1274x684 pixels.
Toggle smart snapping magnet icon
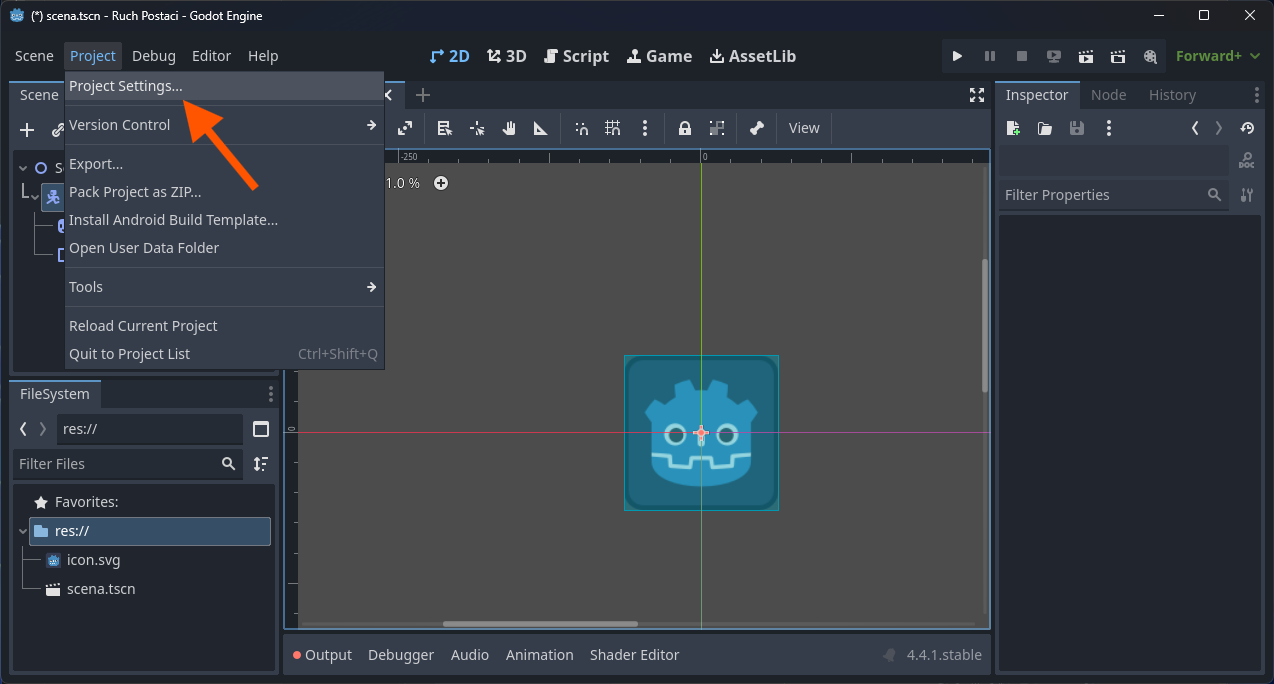(581, 128)
